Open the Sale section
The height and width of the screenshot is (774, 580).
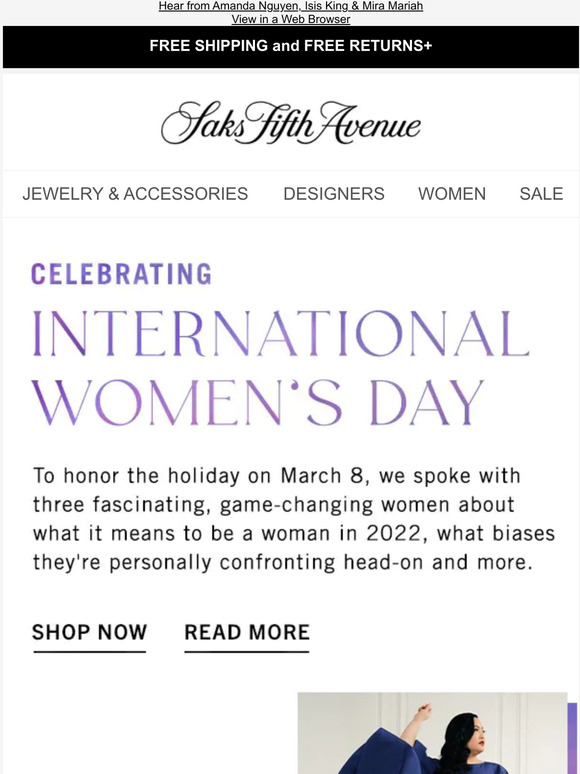(541, 194)
